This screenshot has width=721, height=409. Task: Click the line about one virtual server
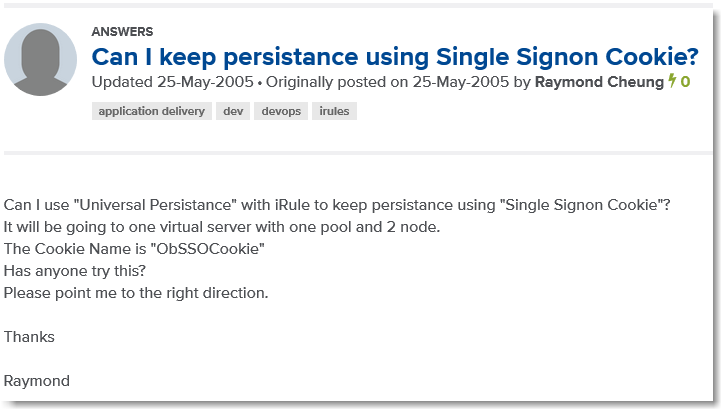click(222, 227)
